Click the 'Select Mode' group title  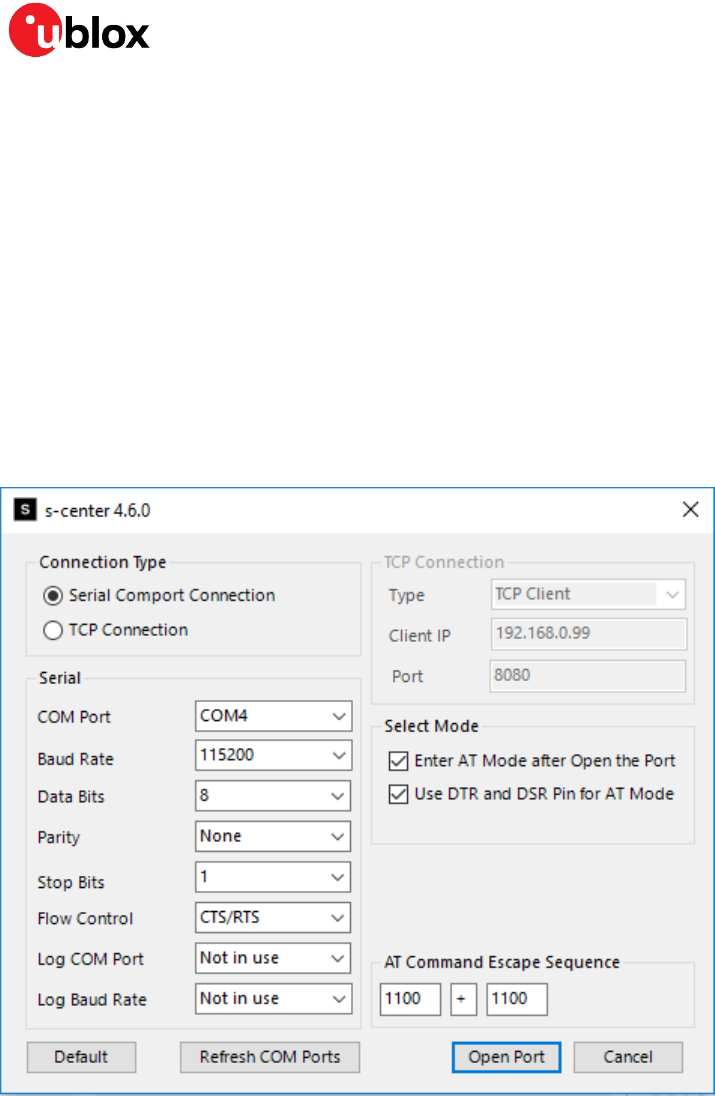(x=431, y=726)
